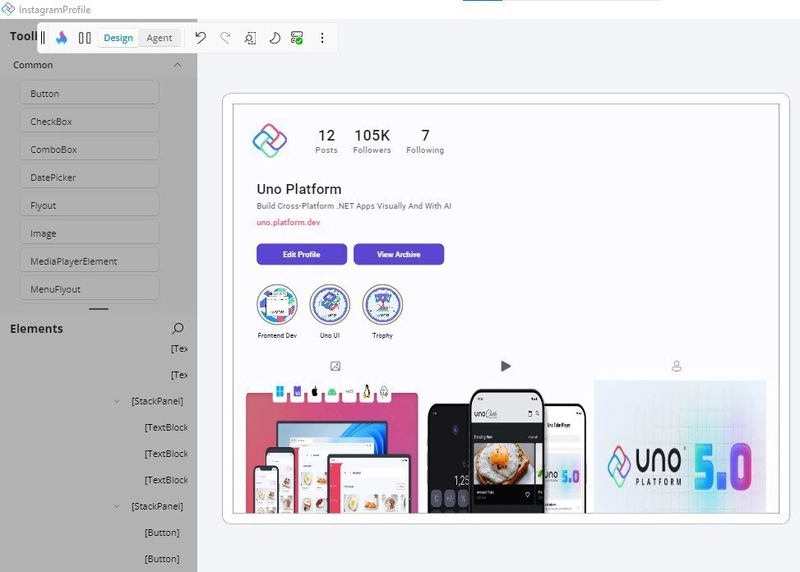The height and width of the screenshot is (572, 800).
Task: Click the Hot Reload flame icon
Action: coord(62,38)
